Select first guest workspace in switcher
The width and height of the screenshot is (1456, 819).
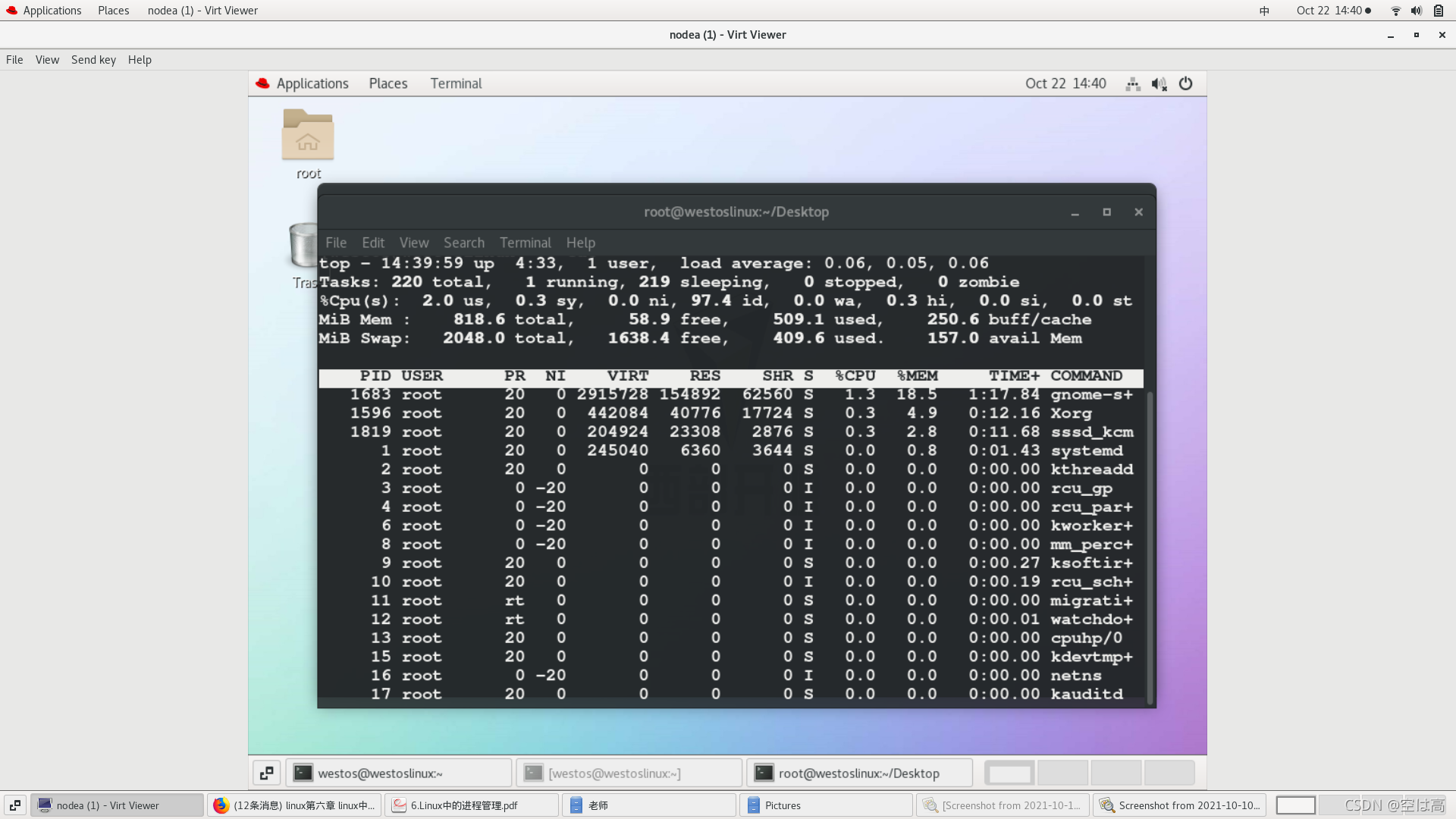1010,773
